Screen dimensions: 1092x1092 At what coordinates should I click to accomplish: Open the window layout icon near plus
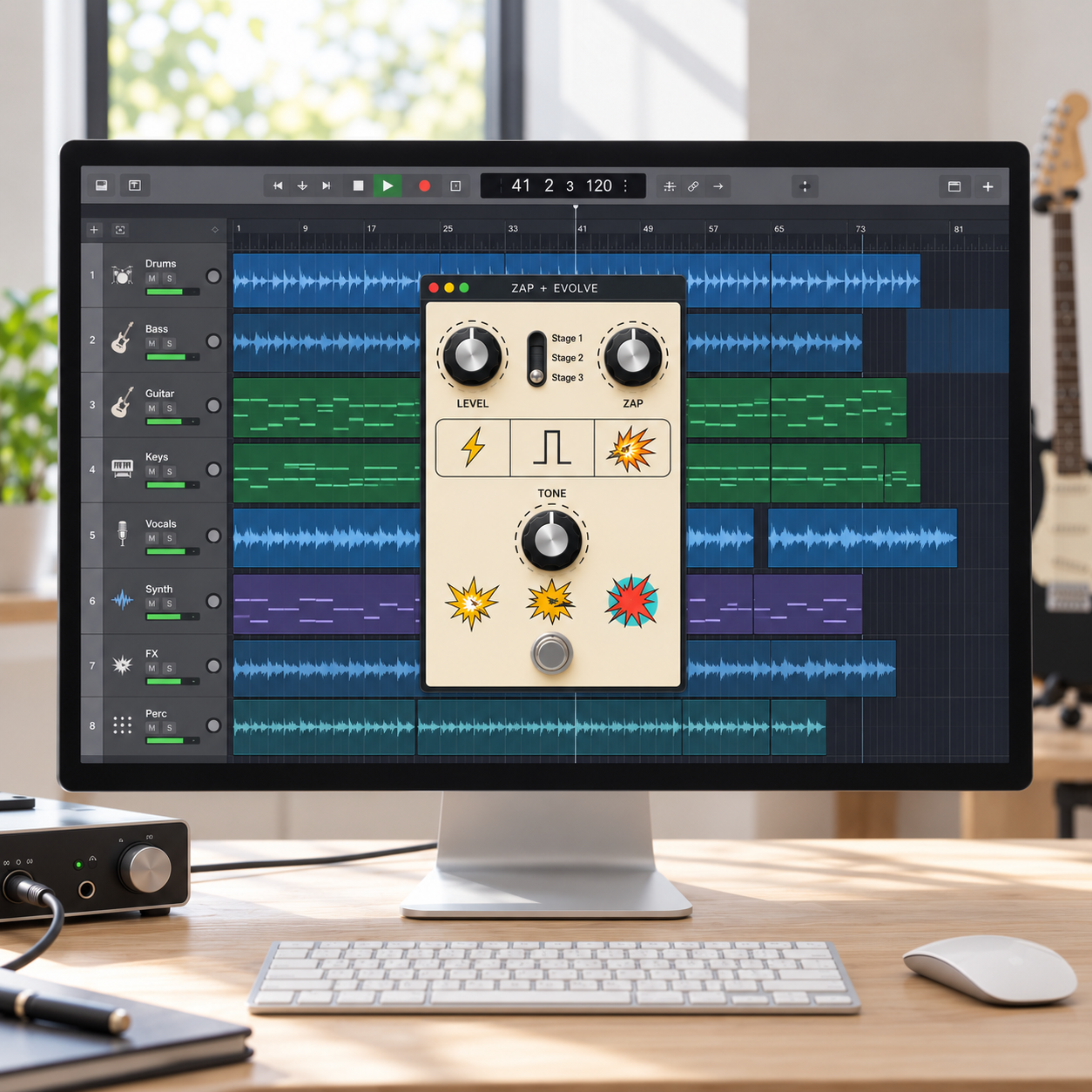(x=954, y=186)
